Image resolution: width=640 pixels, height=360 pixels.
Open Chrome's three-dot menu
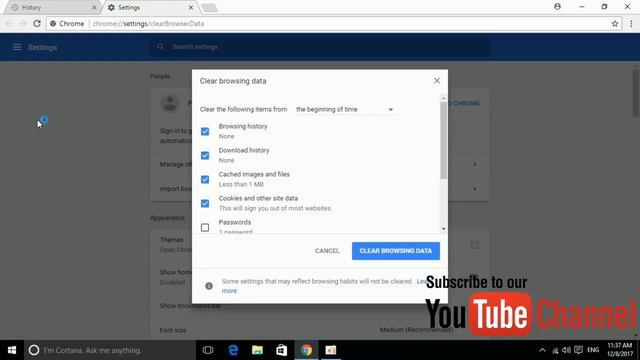tap(631, 24)
